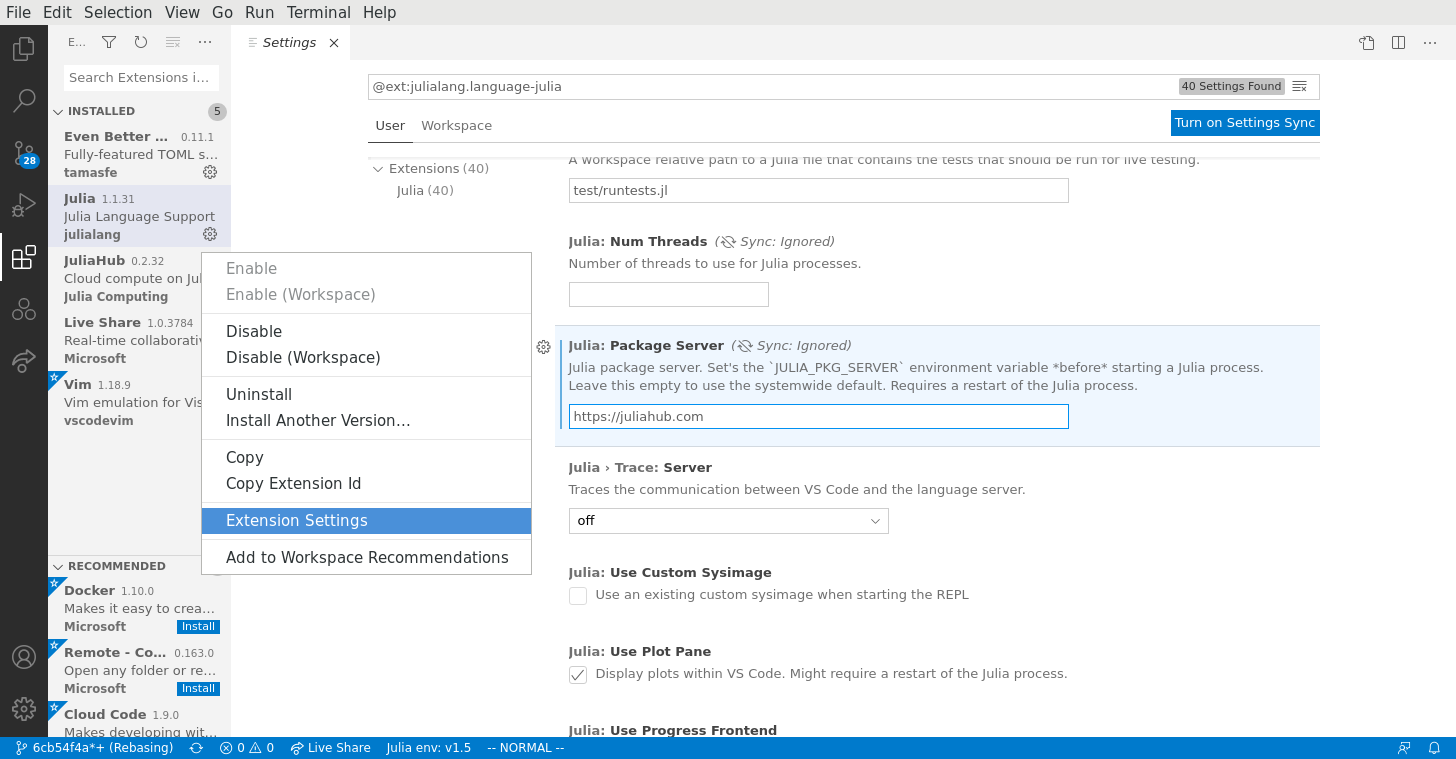
Task: Open the Help menu
Action: (379, 12)
